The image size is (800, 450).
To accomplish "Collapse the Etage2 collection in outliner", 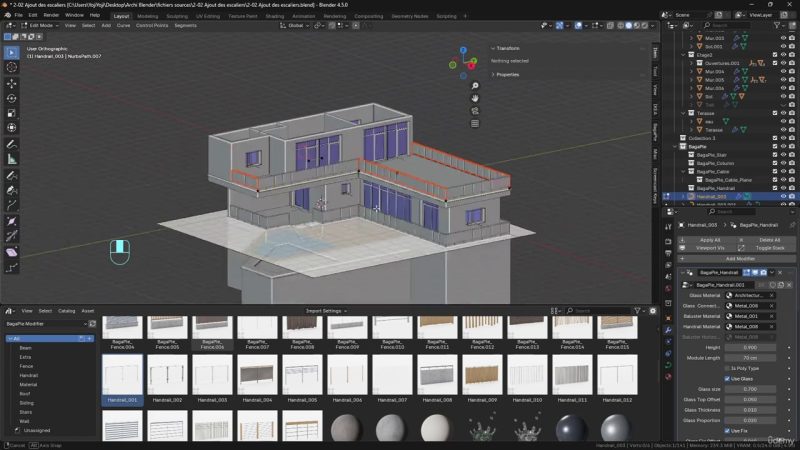I will click(x=684, y=53).
